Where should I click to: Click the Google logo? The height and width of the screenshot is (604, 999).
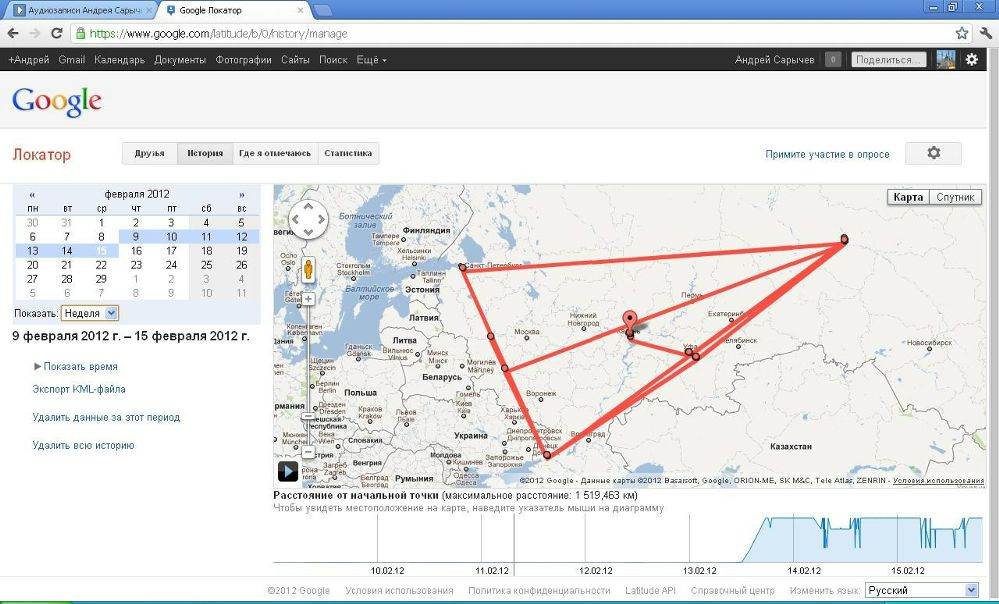[x=57, y=101]
